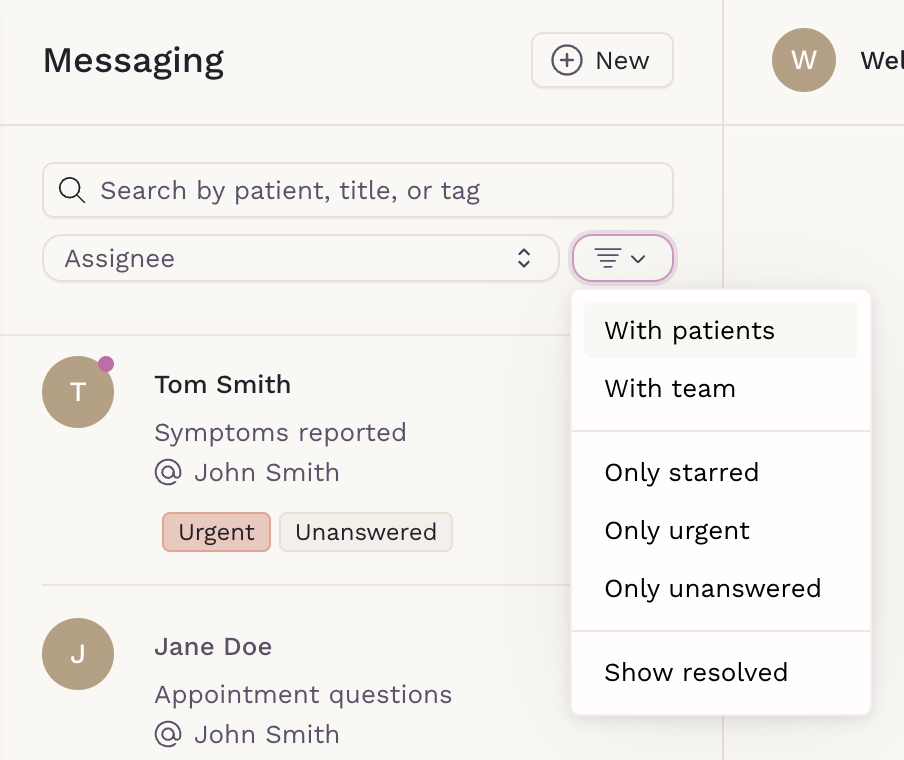Toggle the Only urgent filter
This screenshot has height=760, width=904.
click(721, 531)
